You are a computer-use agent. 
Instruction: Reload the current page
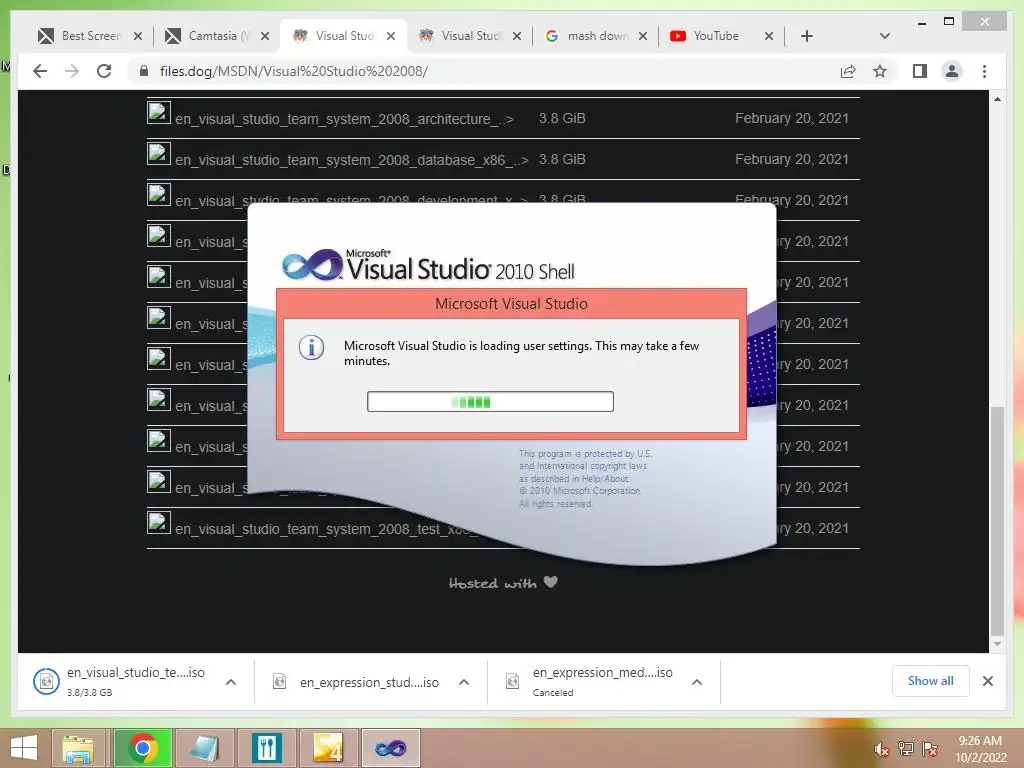coord(104,71)
